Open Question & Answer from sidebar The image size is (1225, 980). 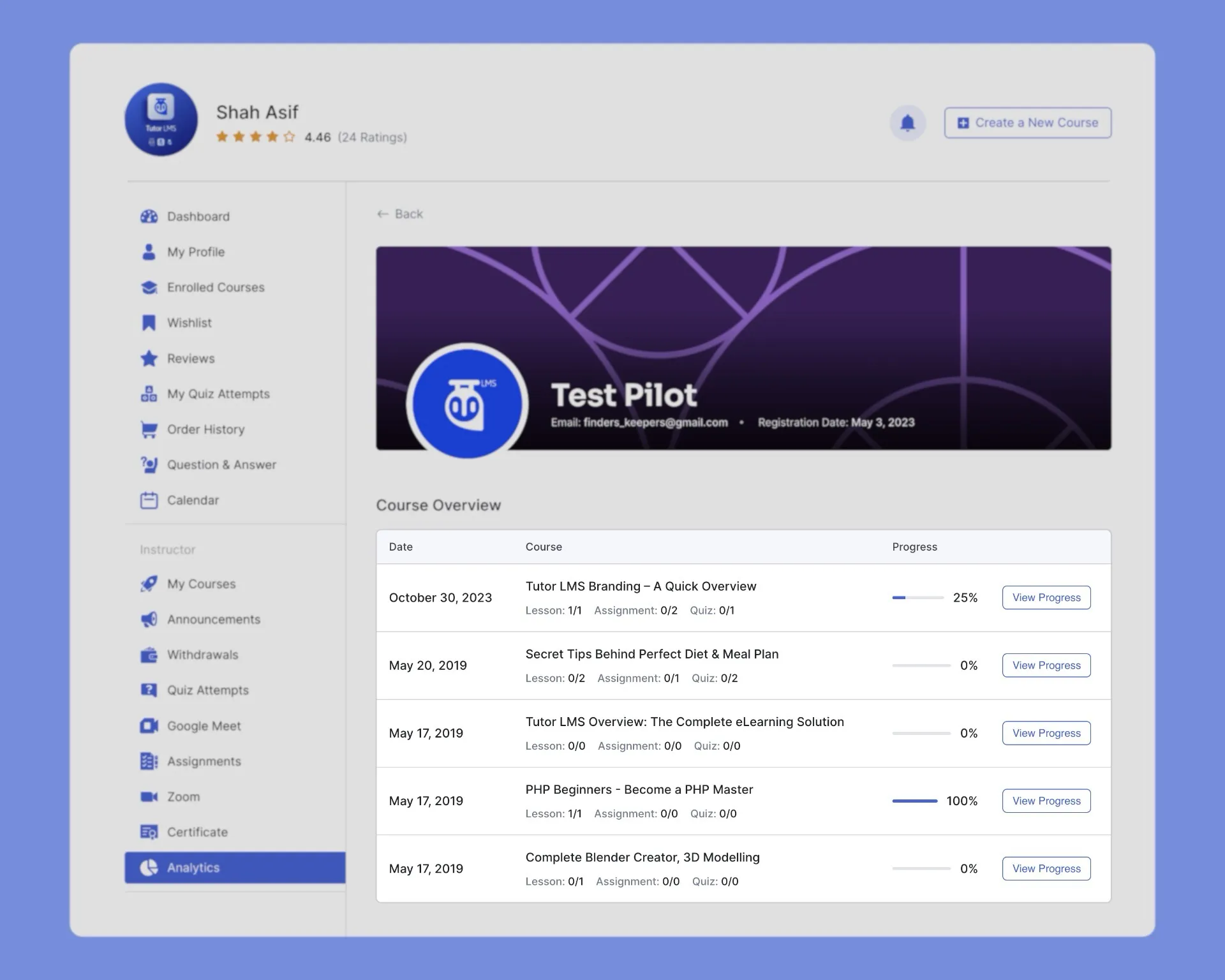(222, 463)
